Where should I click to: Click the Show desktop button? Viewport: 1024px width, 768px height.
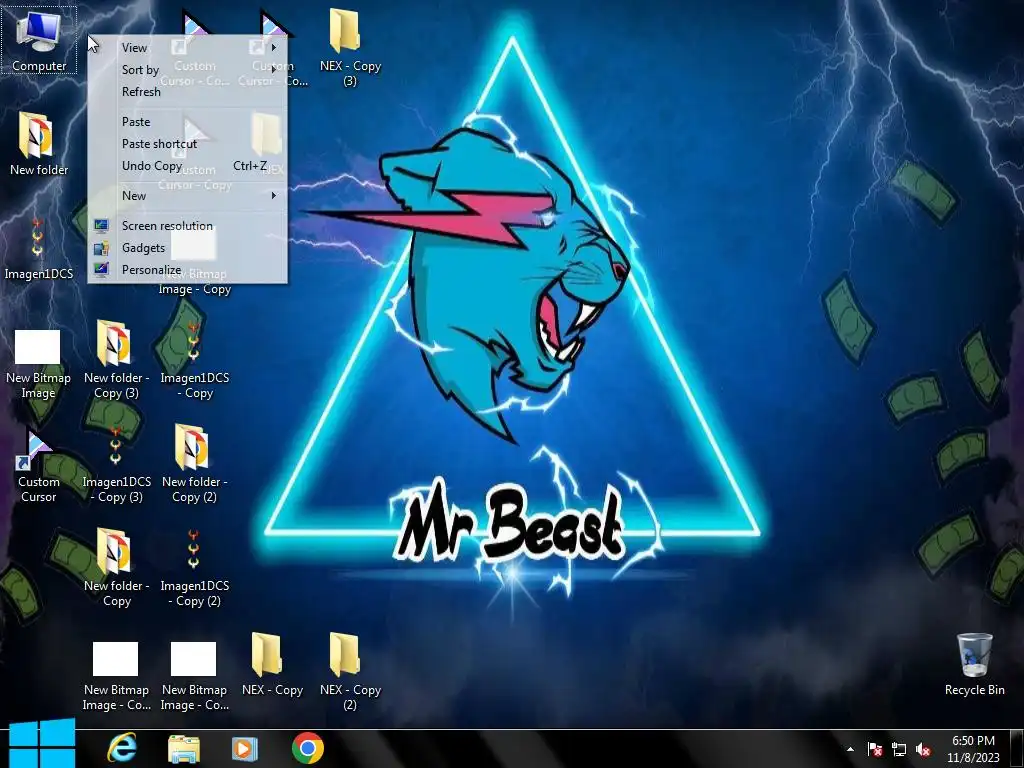1017,749
